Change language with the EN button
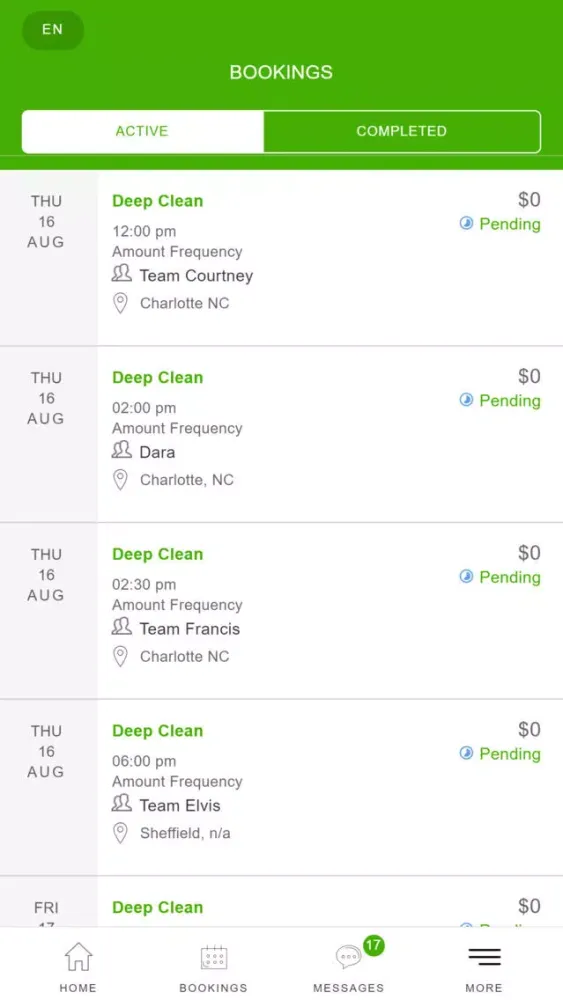 [53, 30]
